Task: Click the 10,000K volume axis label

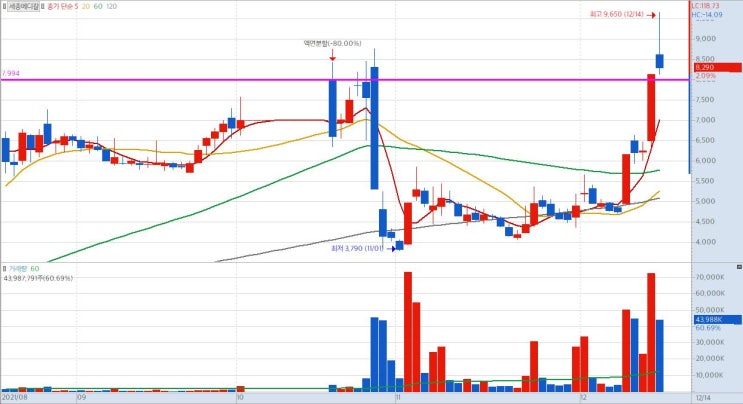Action: [710, 375]
